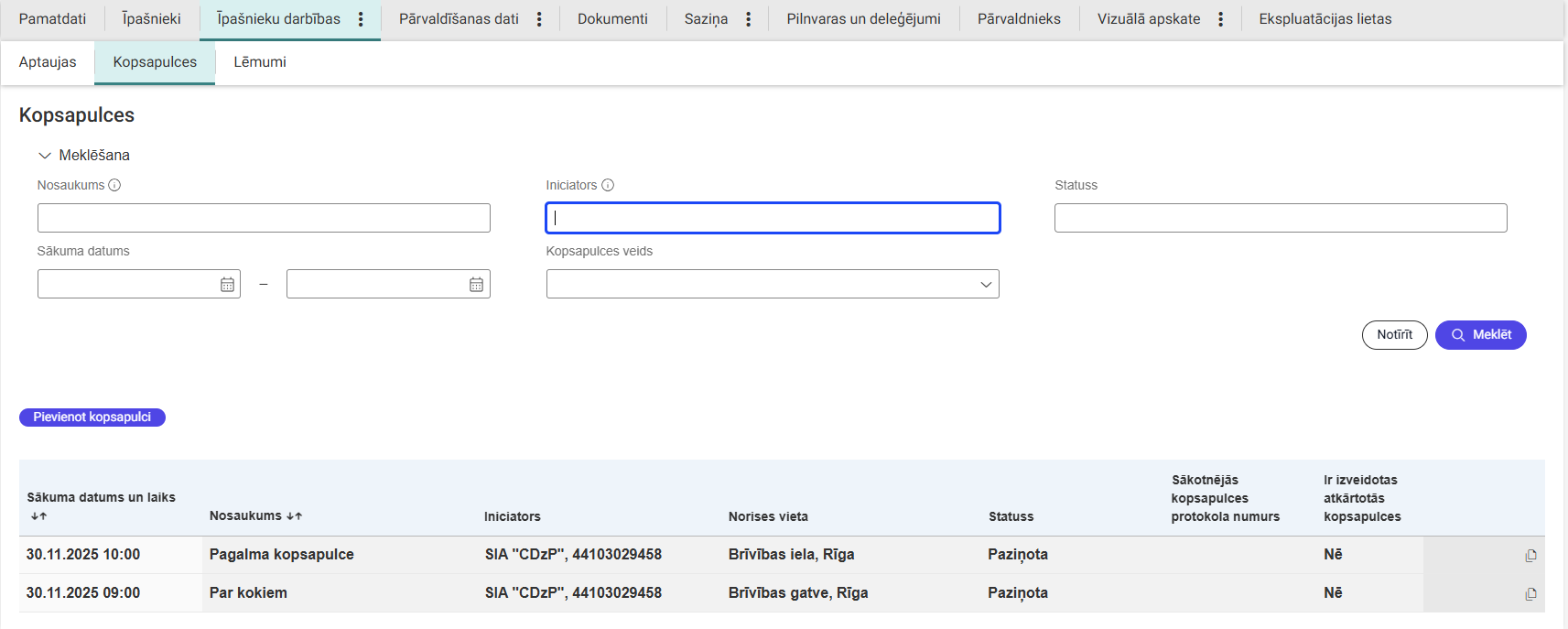Click Pievienot kopsapulci button
Image resolution: width=1568 pixels, height=629 pixels.
click(x=92, y=418)
